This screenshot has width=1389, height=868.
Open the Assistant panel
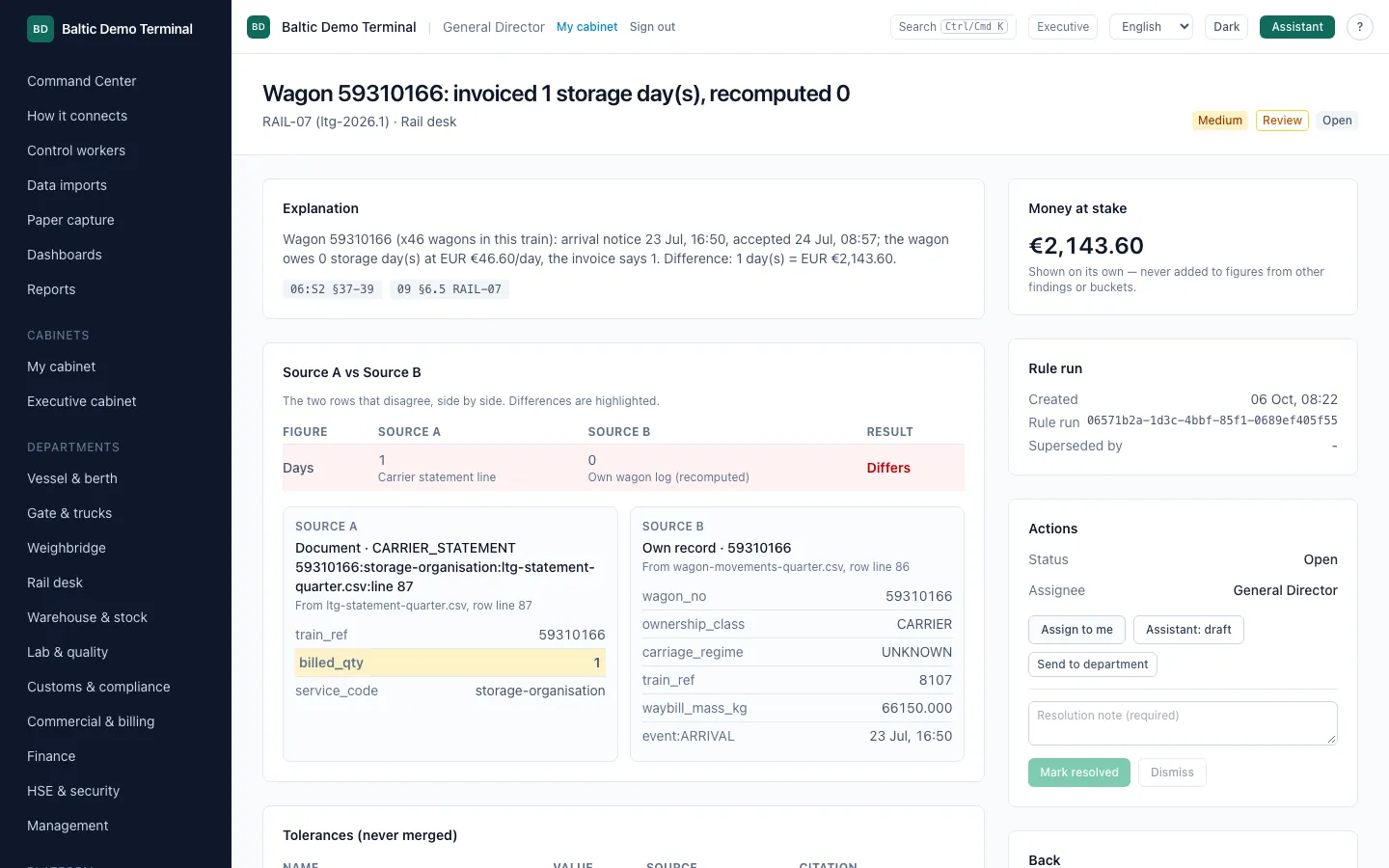pyautogui.click(x=1296, y=27)
